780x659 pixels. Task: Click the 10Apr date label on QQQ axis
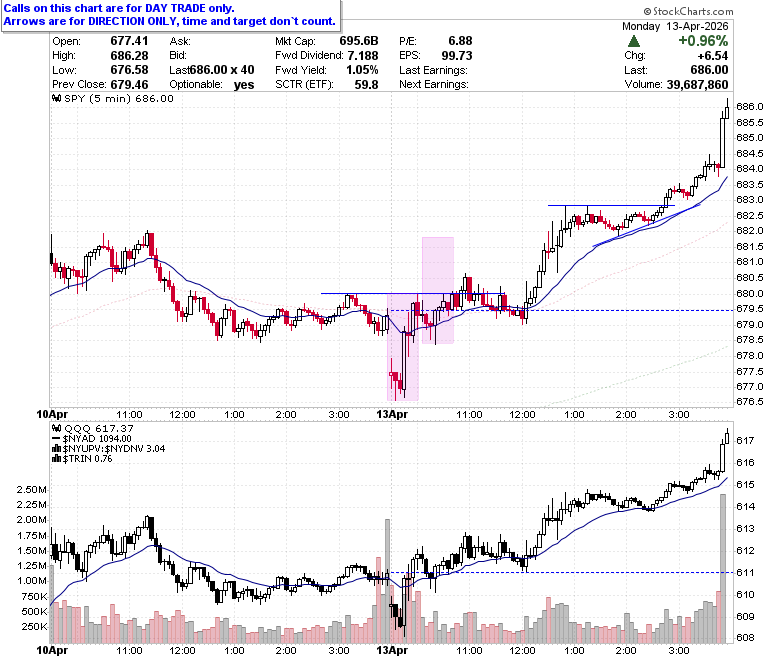(x=52, y=650)
